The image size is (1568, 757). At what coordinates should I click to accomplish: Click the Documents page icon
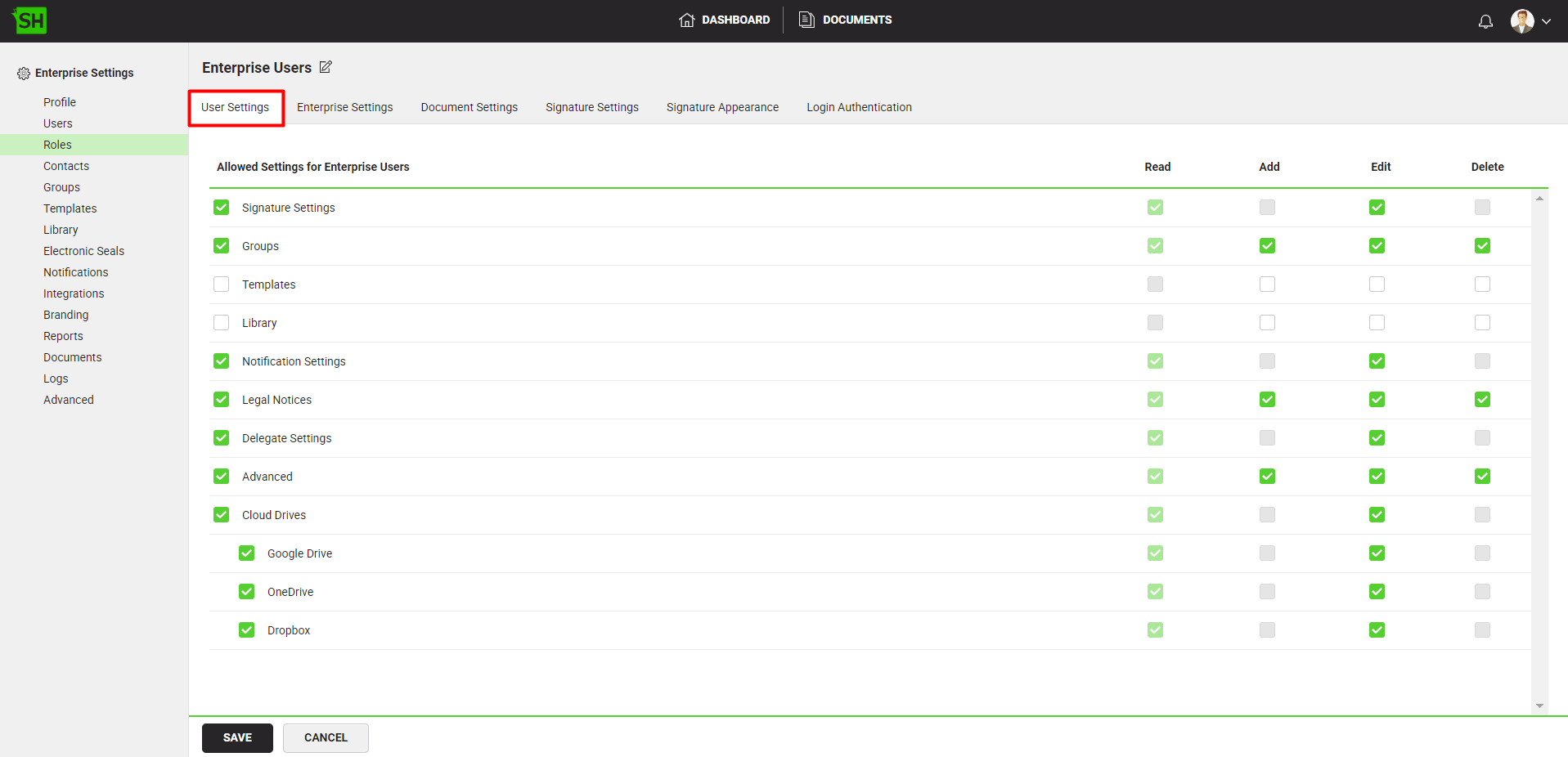tap(806, 20)
